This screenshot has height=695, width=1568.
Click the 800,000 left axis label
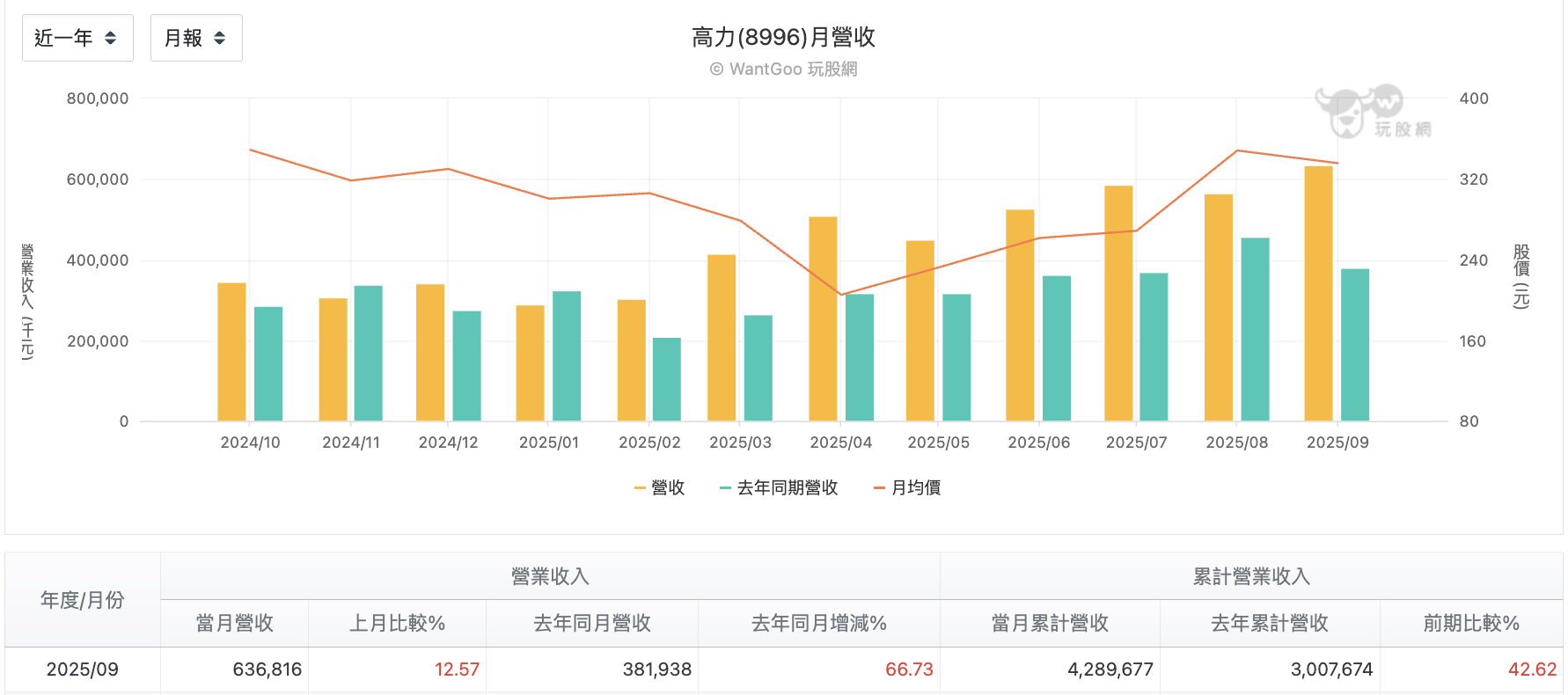pos(98,99)
